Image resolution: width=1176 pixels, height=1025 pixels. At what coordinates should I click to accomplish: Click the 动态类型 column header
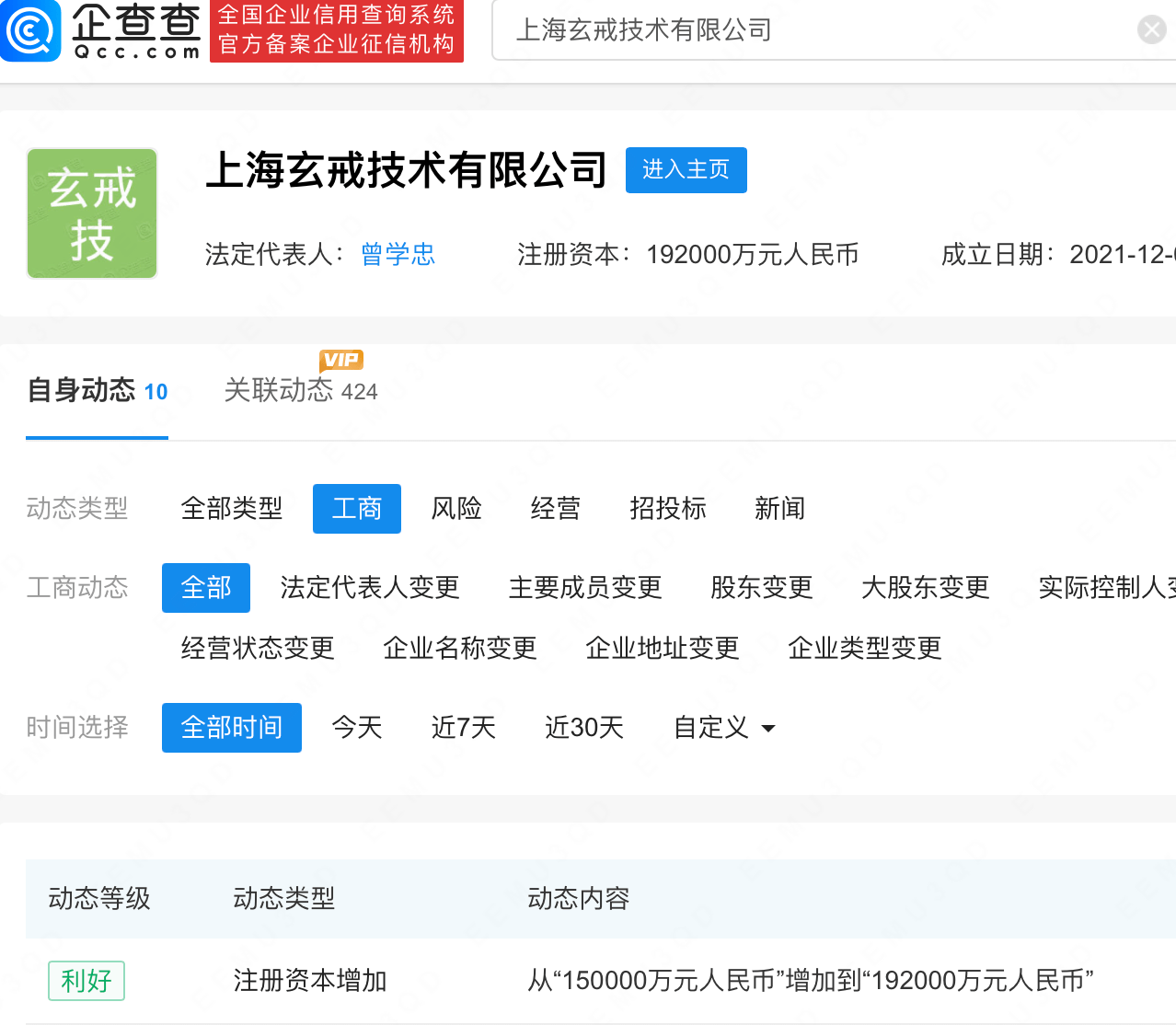[x=284, y=899]
